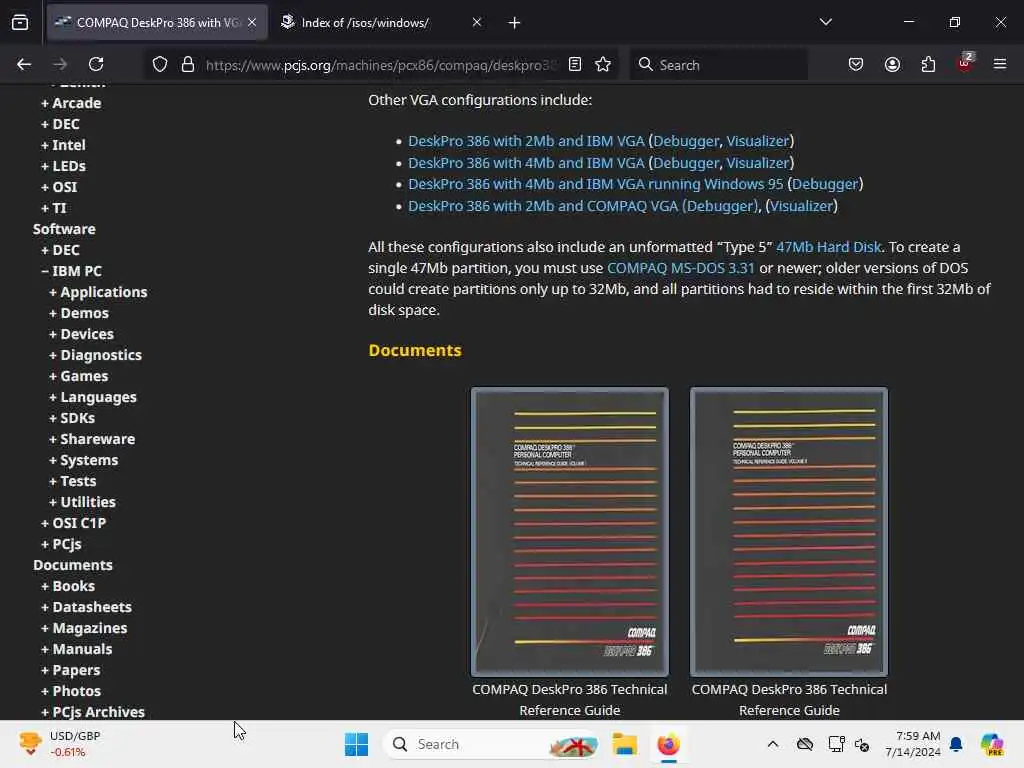Expand the Utilities sidebar entry
The image size is (1024, 768).
point(82,502)
